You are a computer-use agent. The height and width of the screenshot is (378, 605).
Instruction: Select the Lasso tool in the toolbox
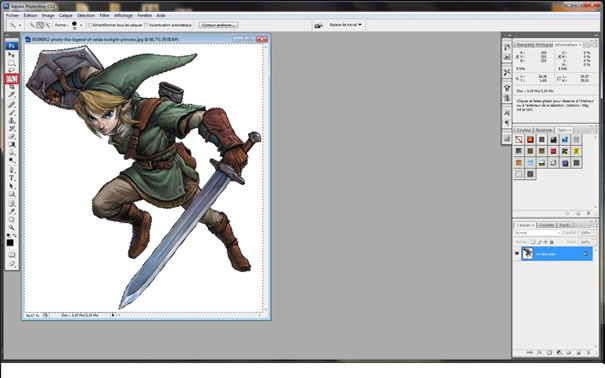[x=12, y=71]
